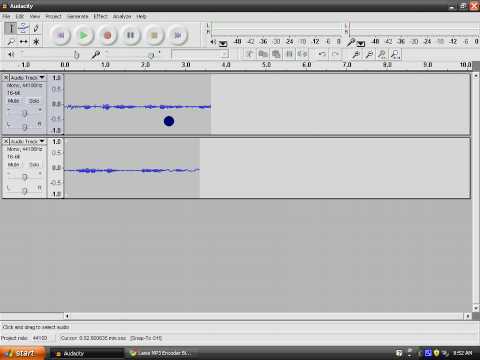
Task: Select the Selection (I-beam) tool
Action: click(11, 28)
